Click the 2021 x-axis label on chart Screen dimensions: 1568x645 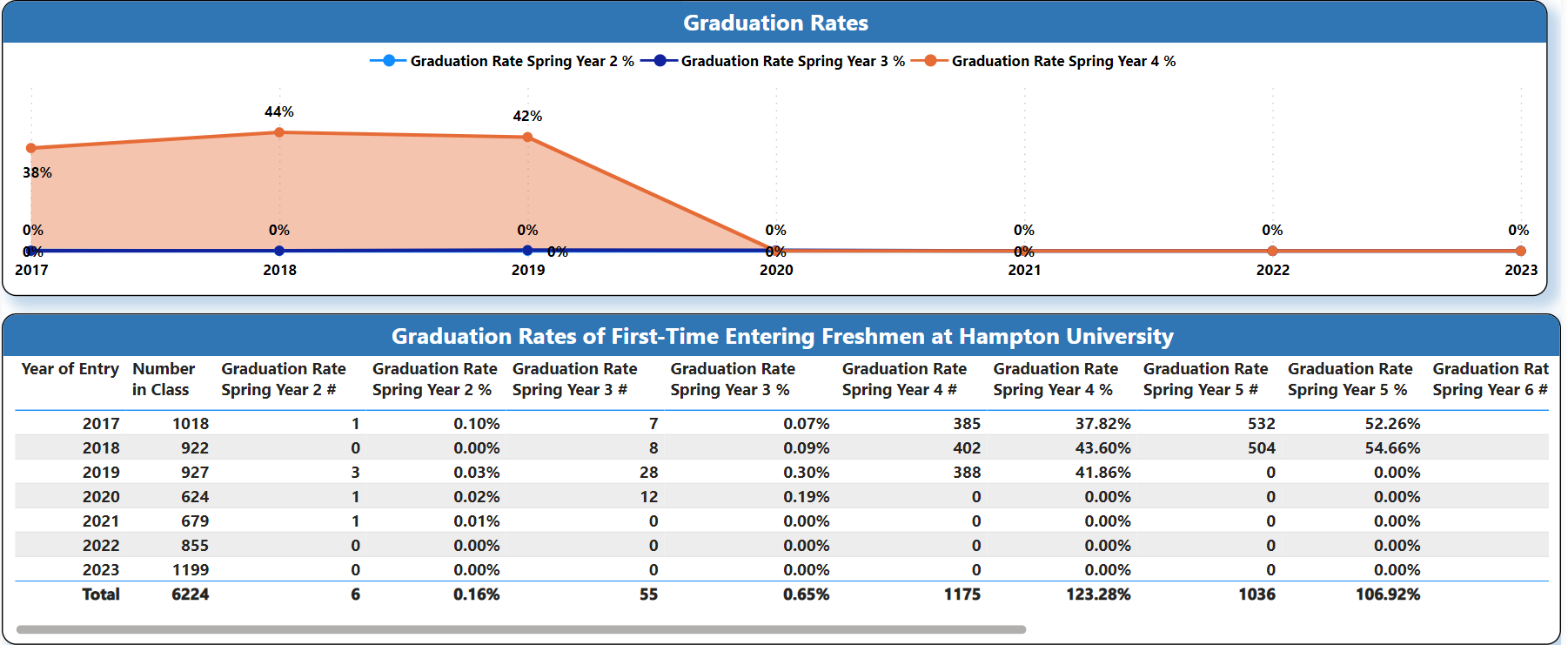point(1024,270)
